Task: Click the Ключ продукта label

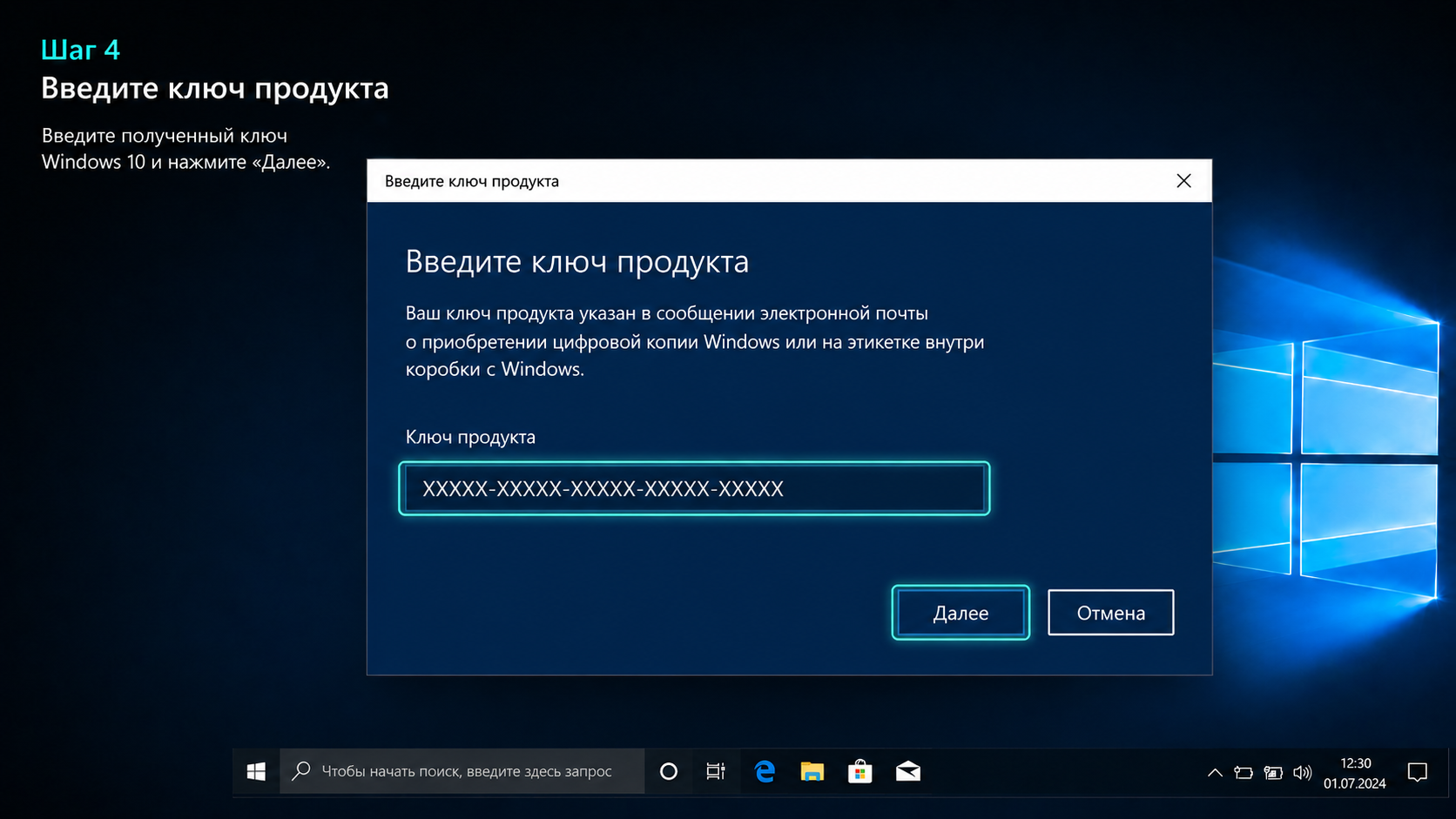Action: [470, 437]
